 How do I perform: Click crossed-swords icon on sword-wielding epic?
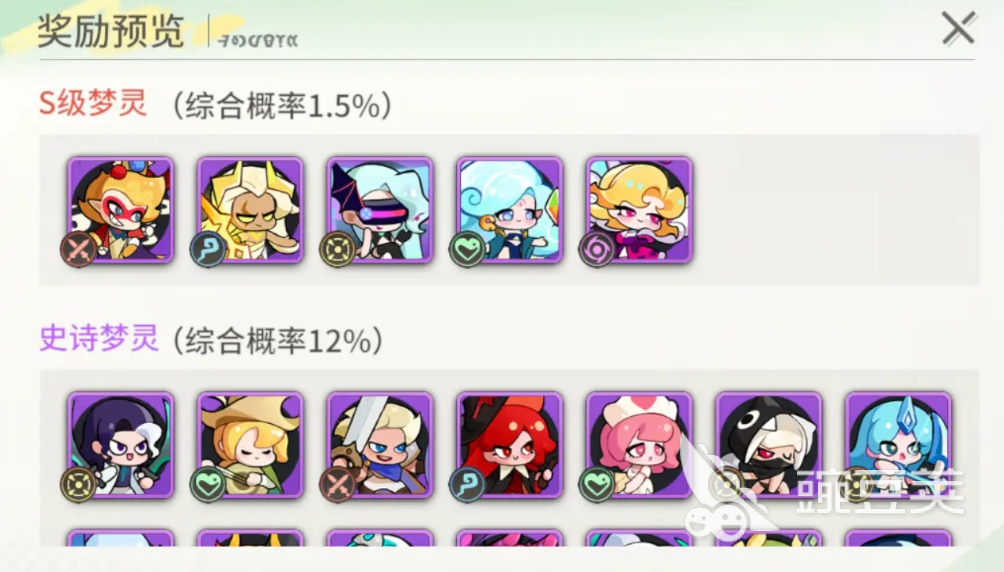click(x=337, y=485)
